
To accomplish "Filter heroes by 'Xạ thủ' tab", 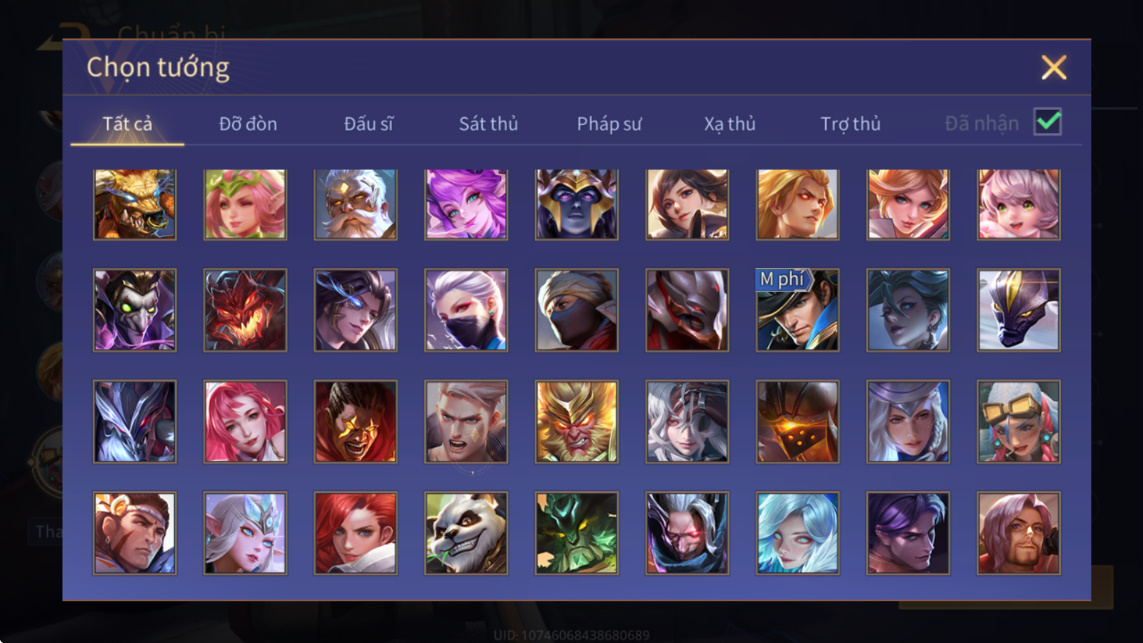I will coord(730,123).
